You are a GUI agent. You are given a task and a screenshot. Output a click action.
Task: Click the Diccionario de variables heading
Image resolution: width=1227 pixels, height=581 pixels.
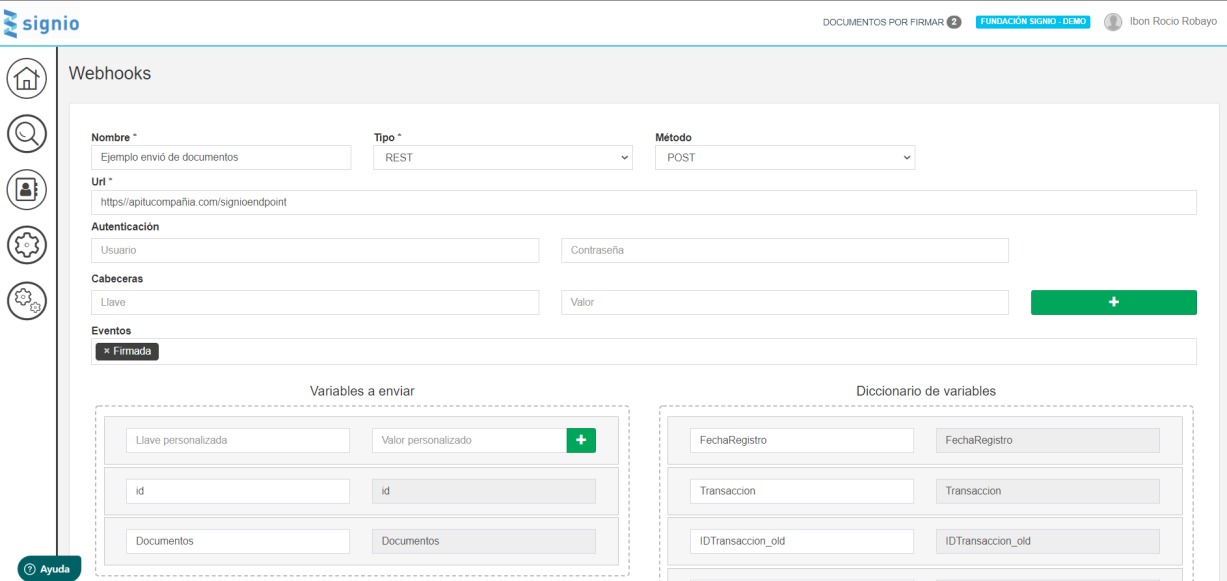[x=926, y=391]
